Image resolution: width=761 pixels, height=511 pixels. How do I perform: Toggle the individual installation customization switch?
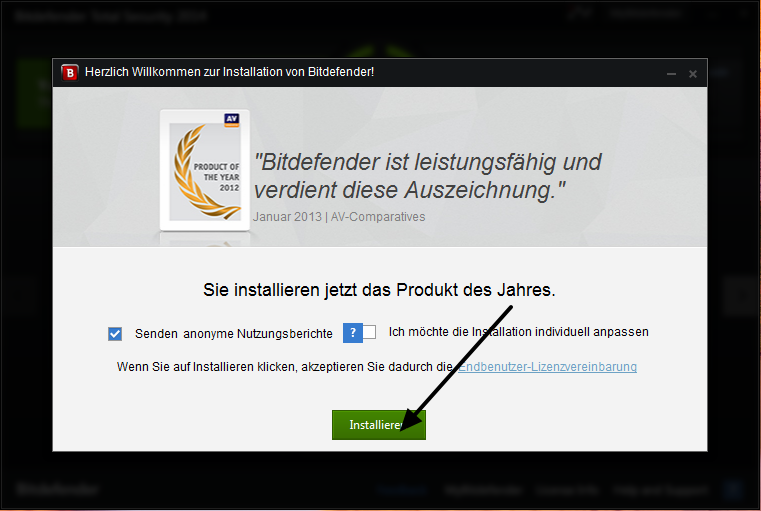369,332
